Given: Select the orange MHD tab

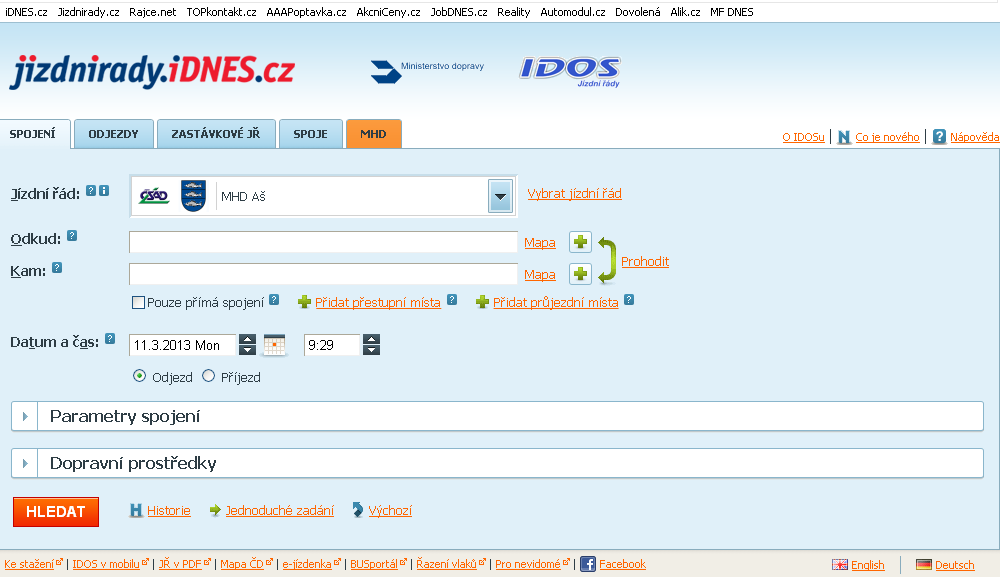Looking at the screenshot, I should tap(373, 134).
